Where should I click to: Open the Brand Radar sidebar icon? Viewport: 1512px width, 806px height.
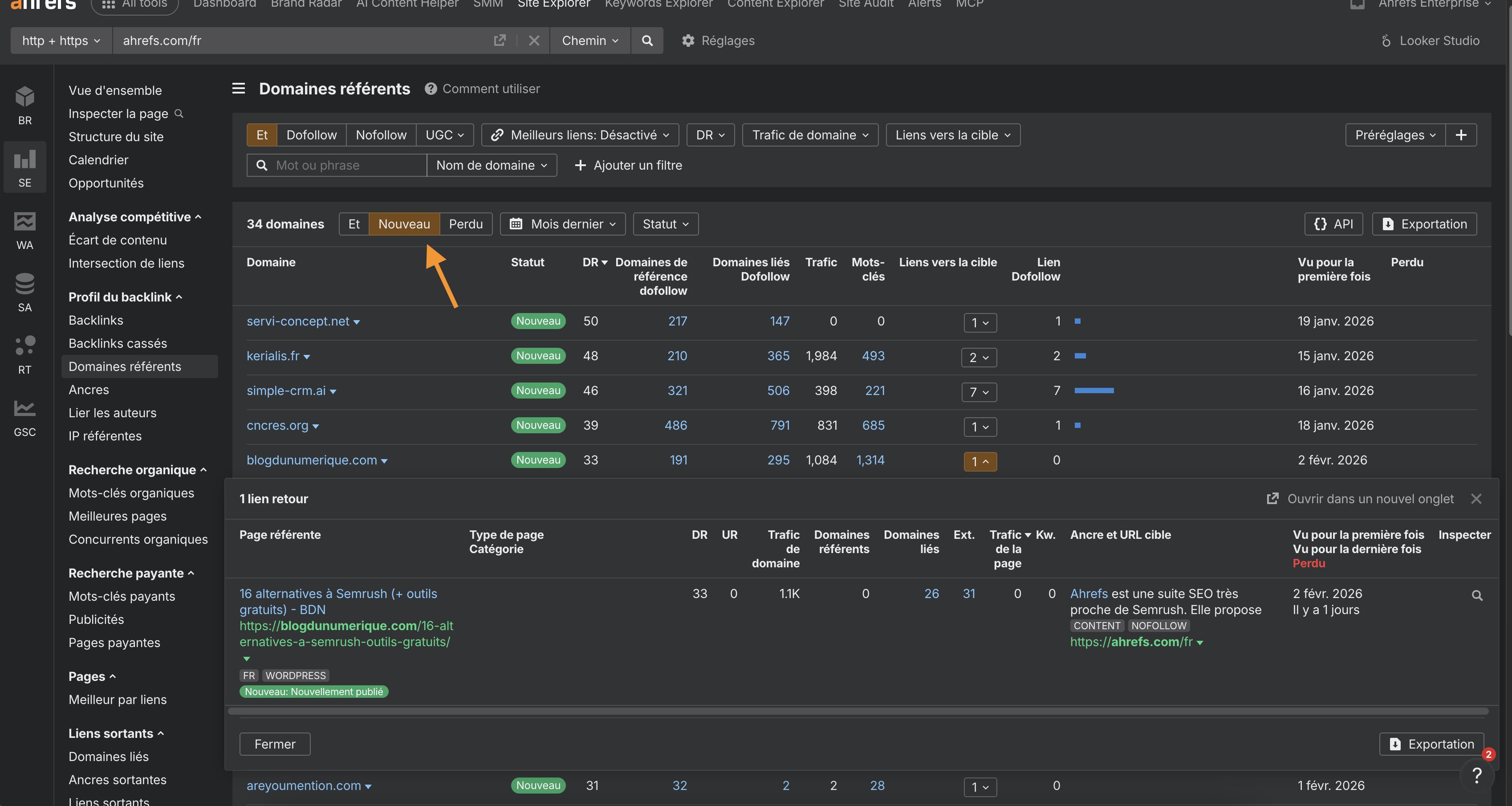pos(24,105)
